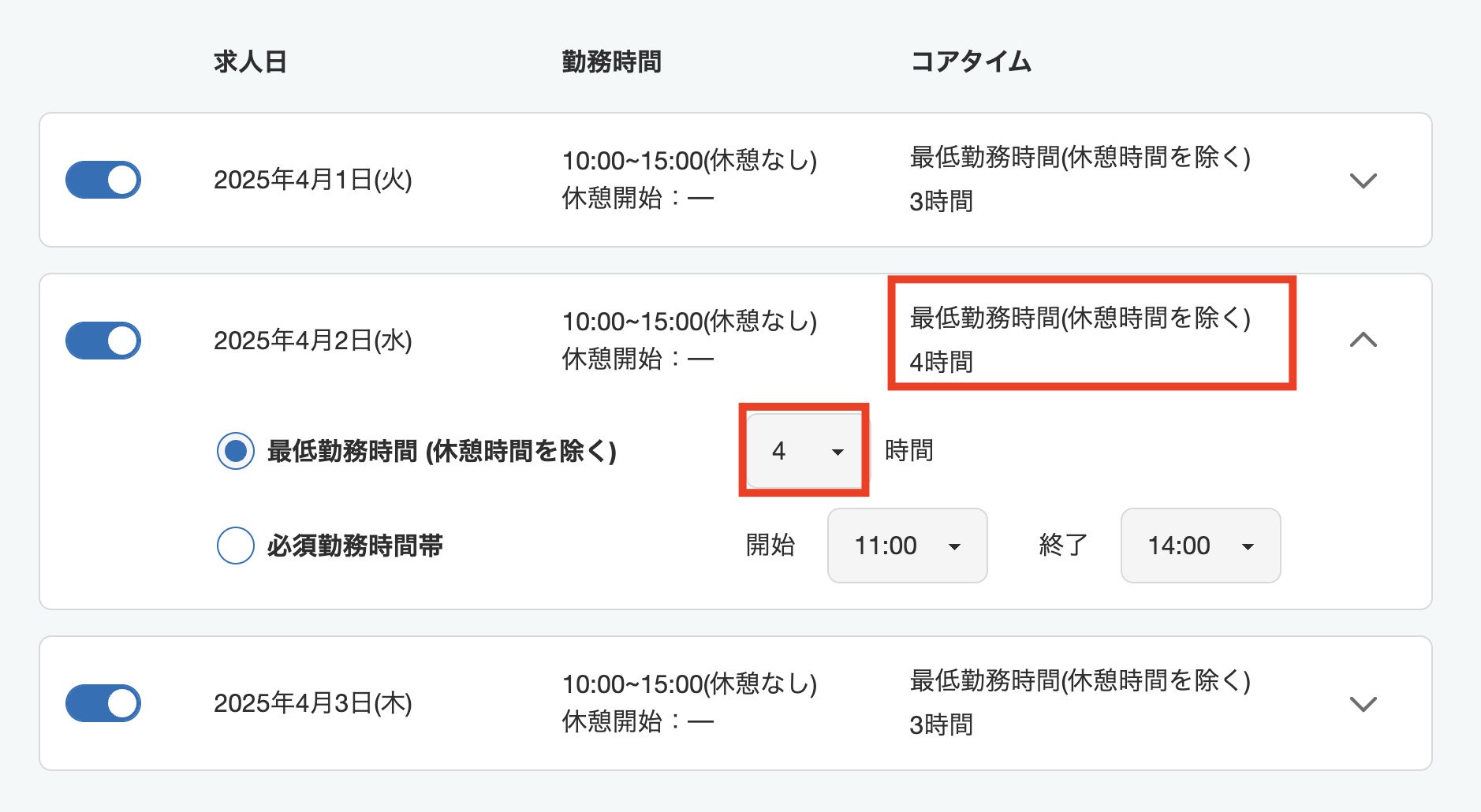Click the コアタイム column header
Image resolution: width=1481 pixels, height=812 pixels.
971,61
